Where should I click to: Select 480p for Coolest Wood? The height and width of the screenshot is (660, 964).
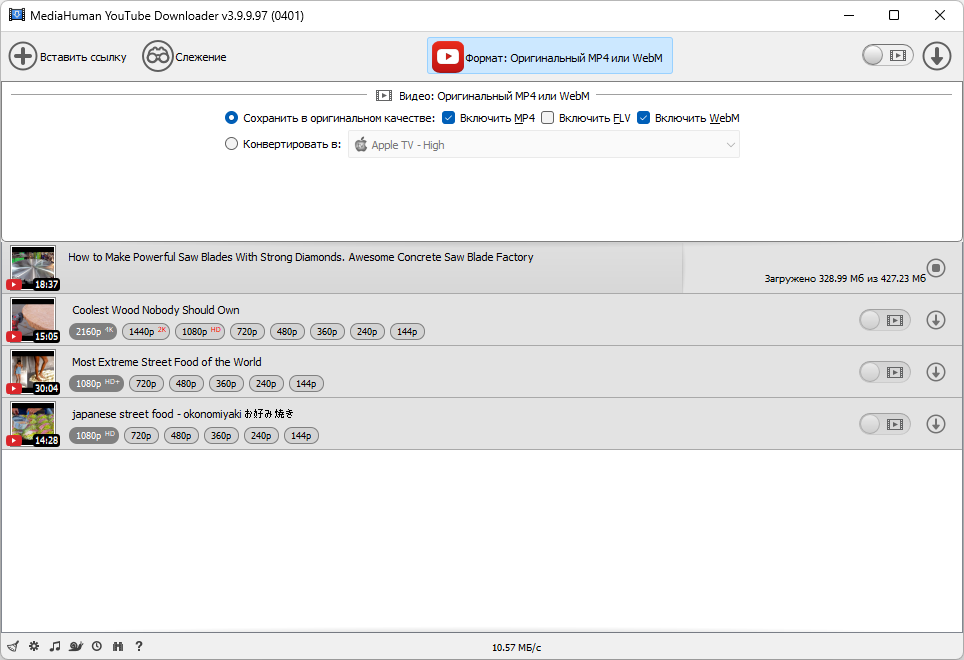coord(287,331)
